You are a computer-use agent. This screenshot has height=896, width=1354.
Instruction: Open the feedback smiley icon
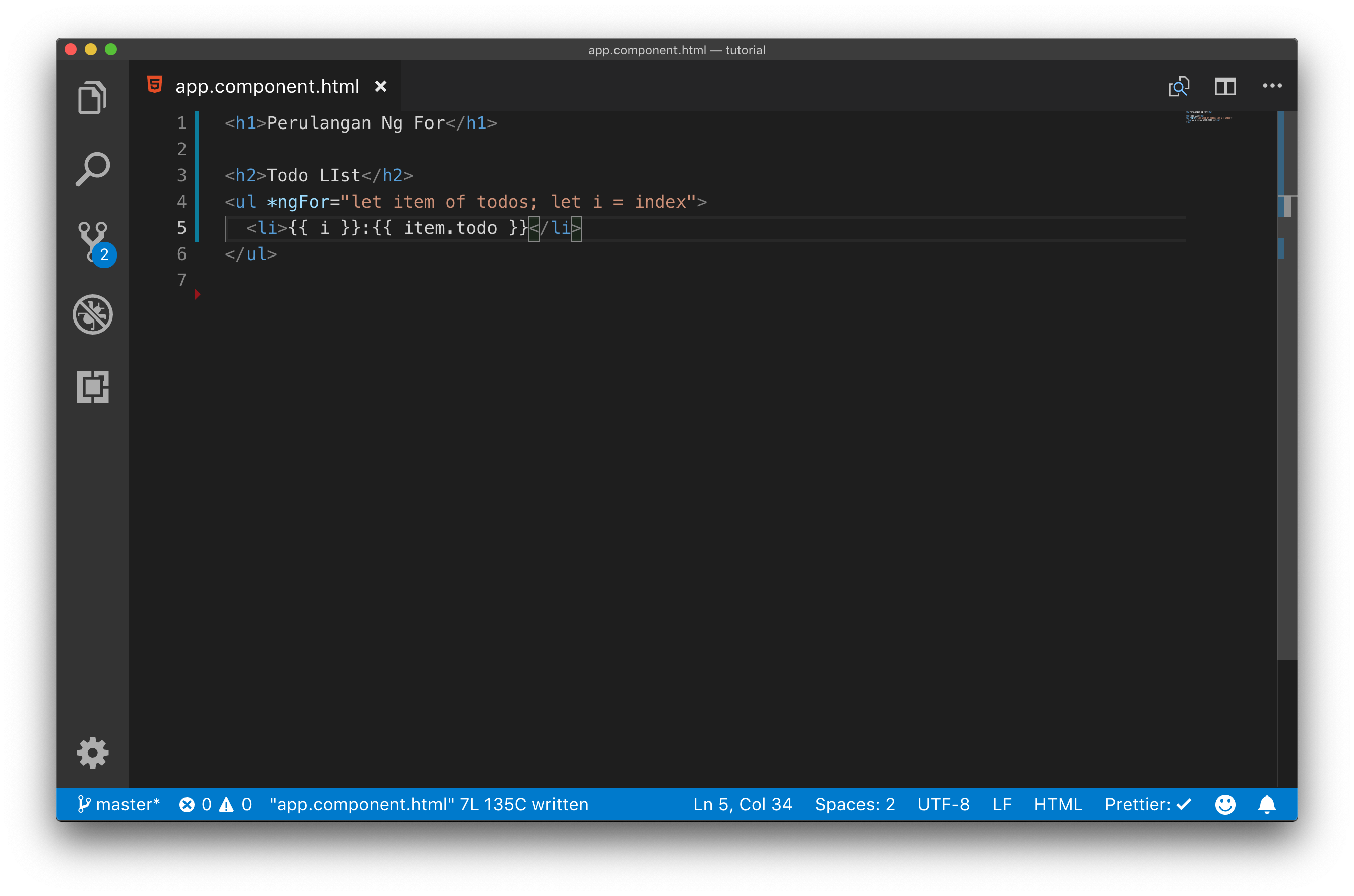coord(1225,805)
